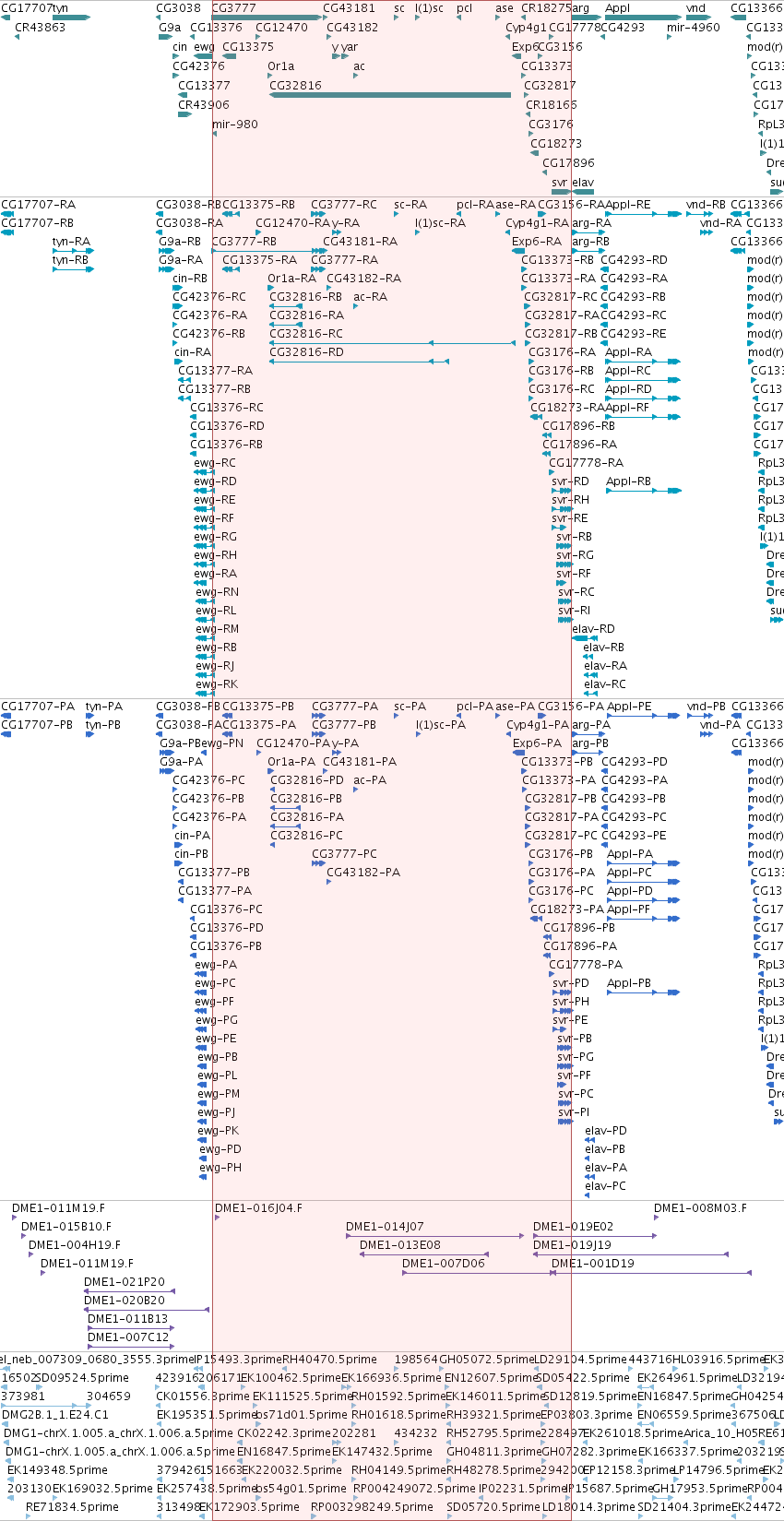Click the DME1-004H19.F BAC label
Image resolution: width=784 pixels, height=1521 pixels.
75,1245
